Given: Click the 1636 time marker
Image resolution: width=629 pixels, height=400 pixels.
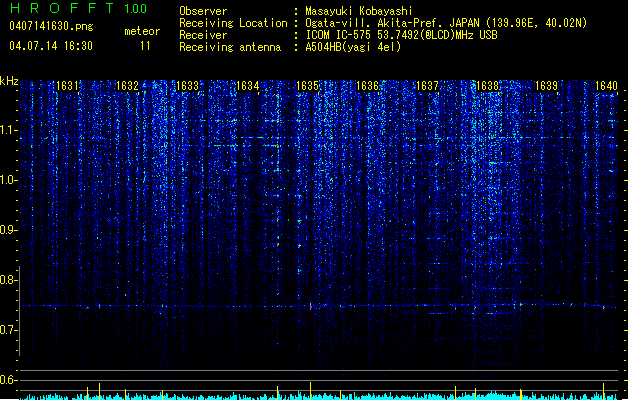Looking at the screenshot, I should [x=367, y=86].
